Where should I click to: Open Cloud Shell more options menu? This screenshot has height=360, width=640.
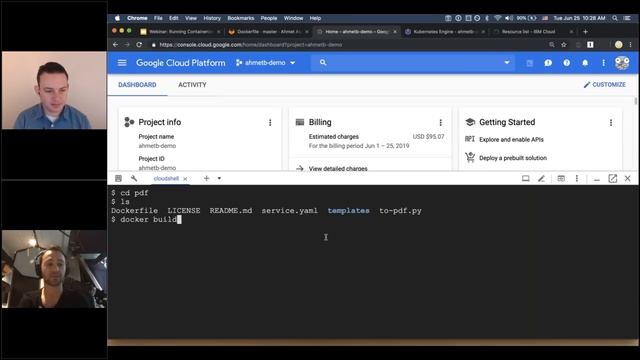point(577,178)
